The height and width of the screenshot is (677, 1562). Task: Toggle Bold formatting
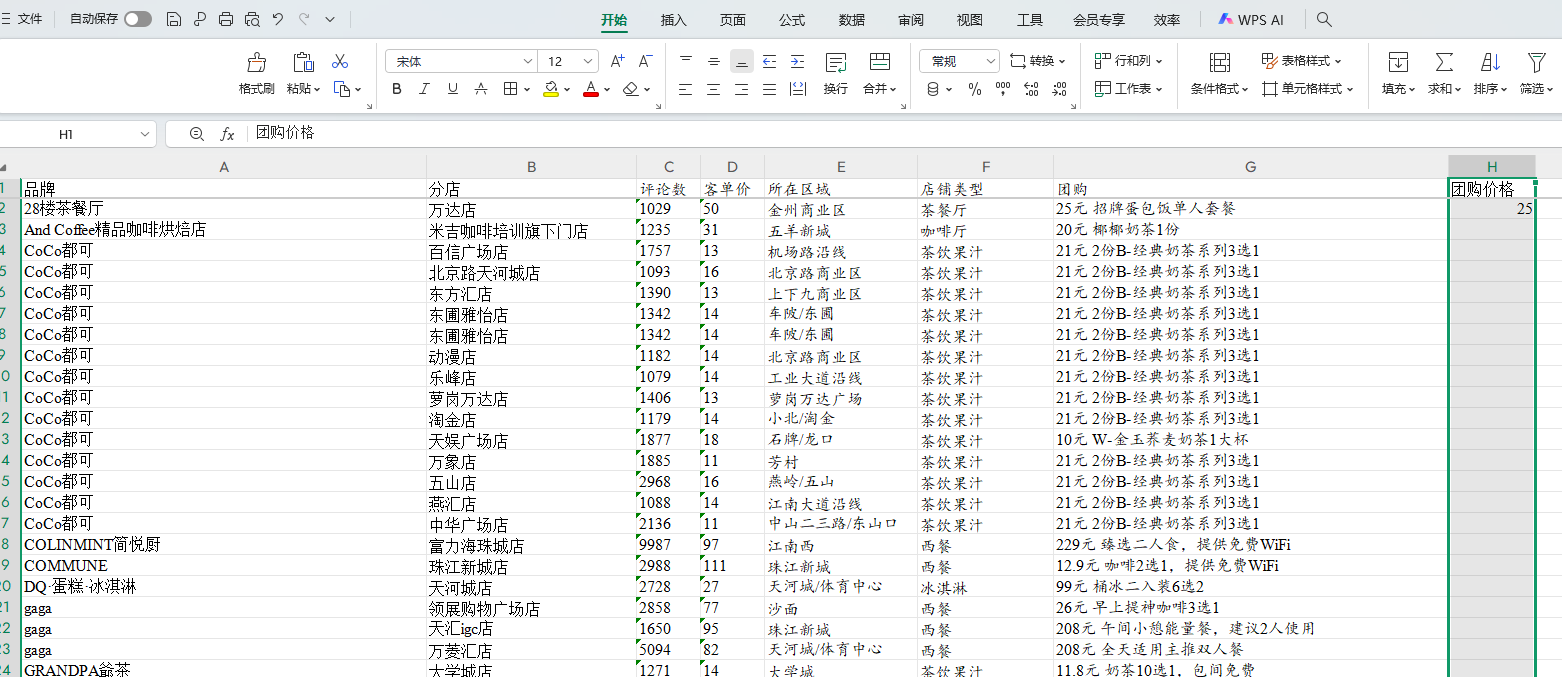click(x=397, y=89)
